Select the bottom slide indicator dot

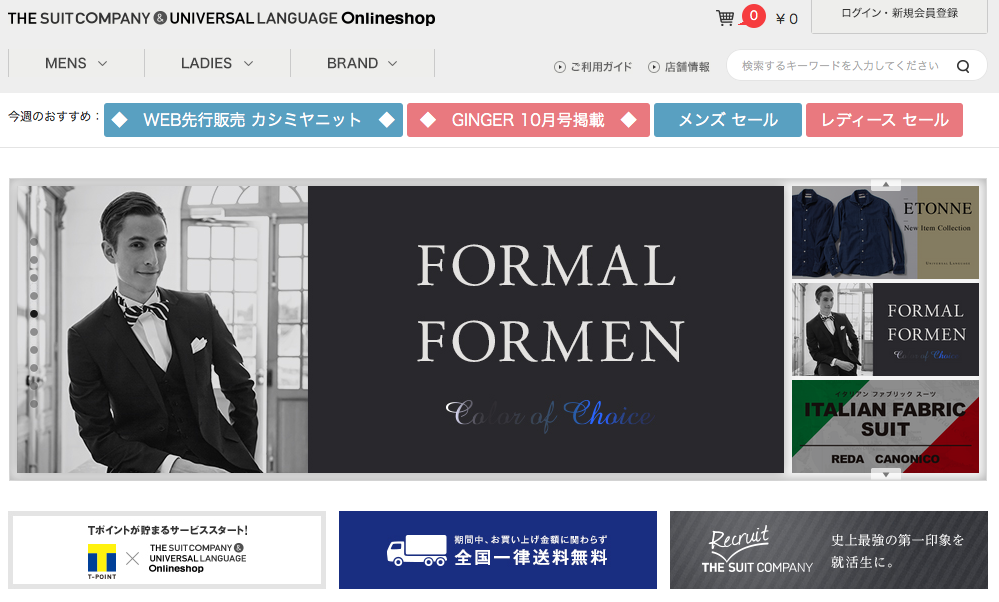(34, 403)
